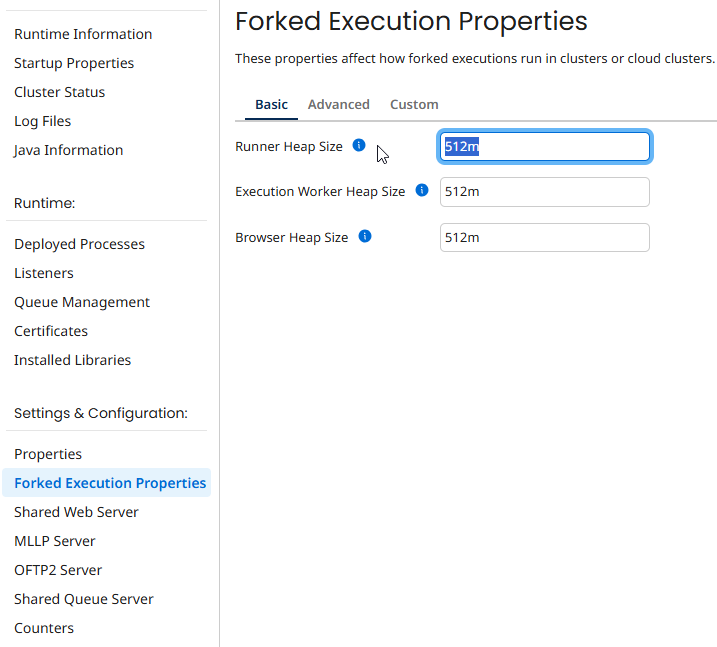Show Java Information page
Screen dimensions: 717x647
tap(69, 150)
